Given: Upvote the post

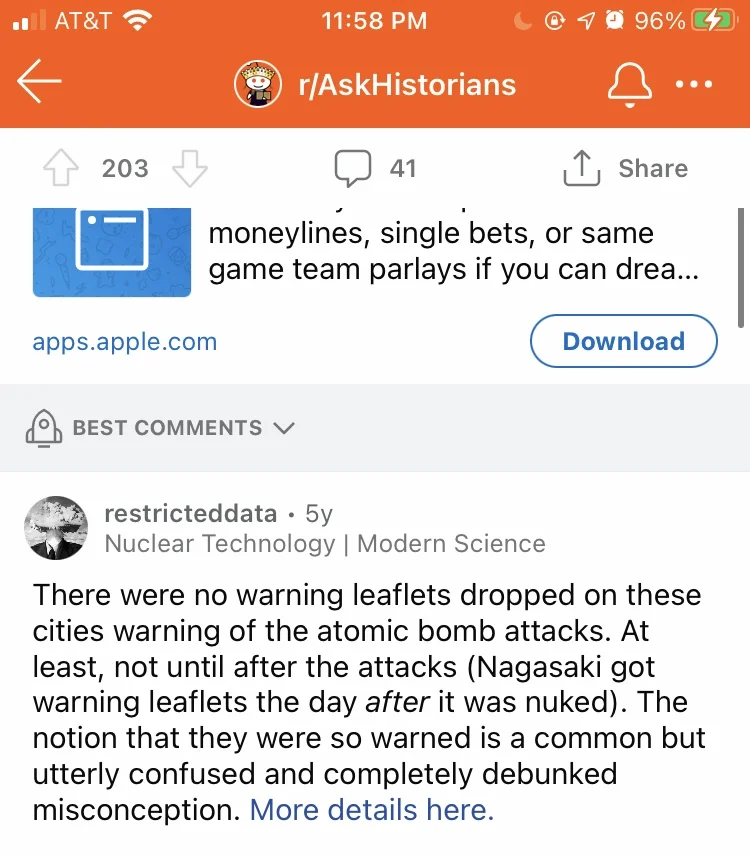Looking at the screenshot, I should (61, 168).
